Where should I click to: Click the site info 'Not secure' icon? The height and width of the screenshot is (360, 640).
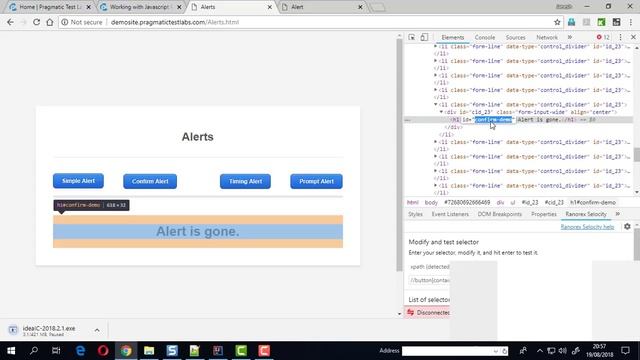64,22
